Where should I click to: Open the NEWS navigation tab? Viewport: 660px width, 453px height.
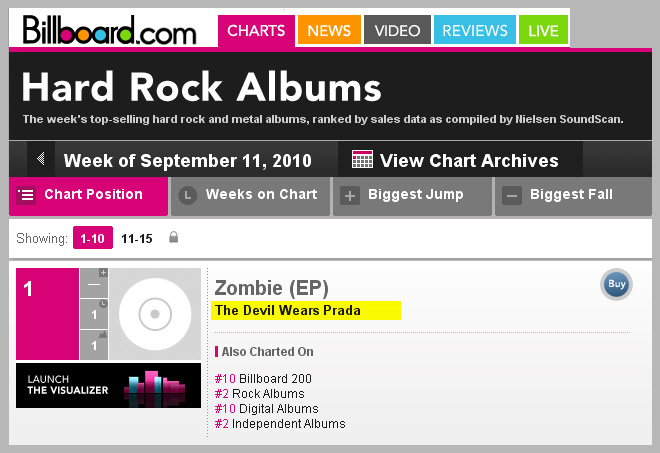(328, 30)
